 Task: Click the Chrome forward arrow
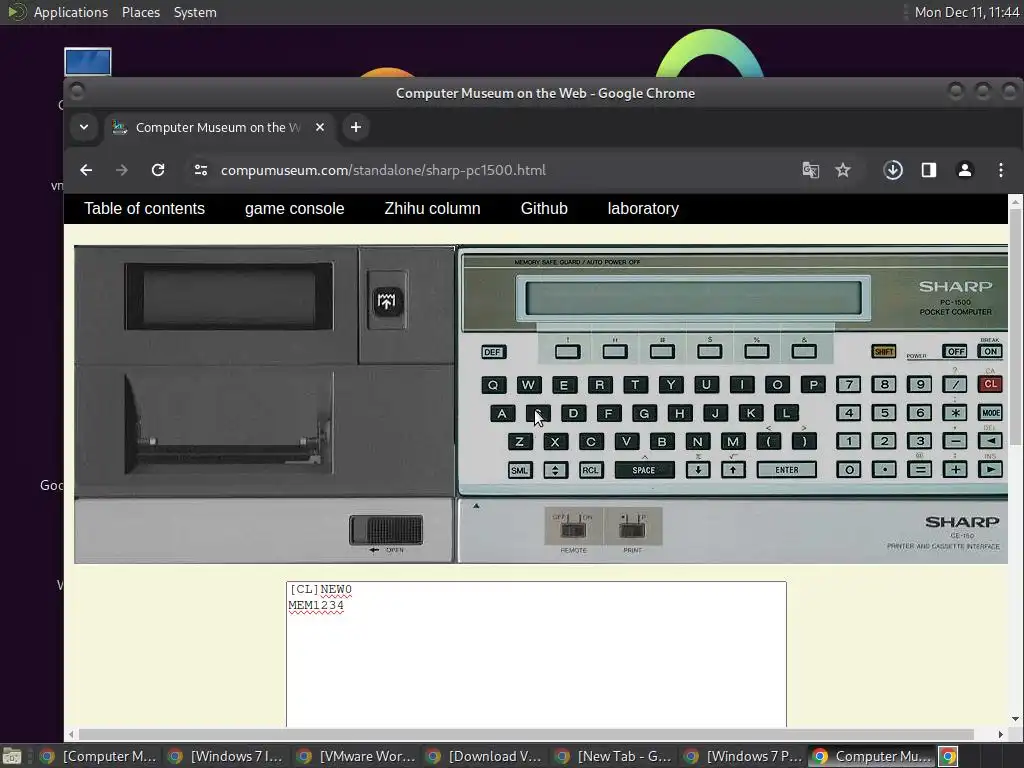click(121, 170)
